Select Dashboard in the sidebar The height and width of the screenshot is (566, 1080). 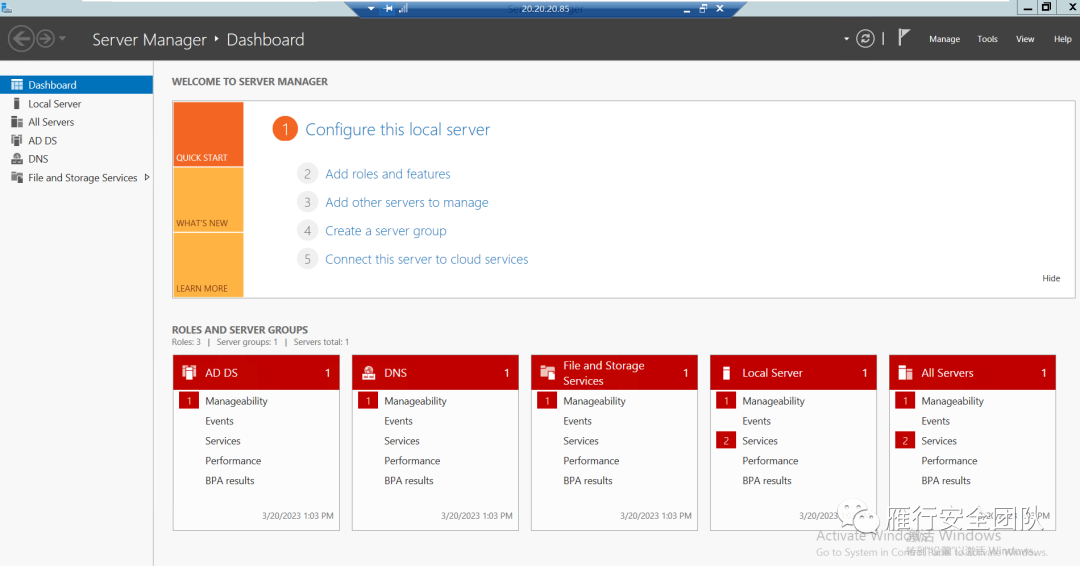pos(76,85)
